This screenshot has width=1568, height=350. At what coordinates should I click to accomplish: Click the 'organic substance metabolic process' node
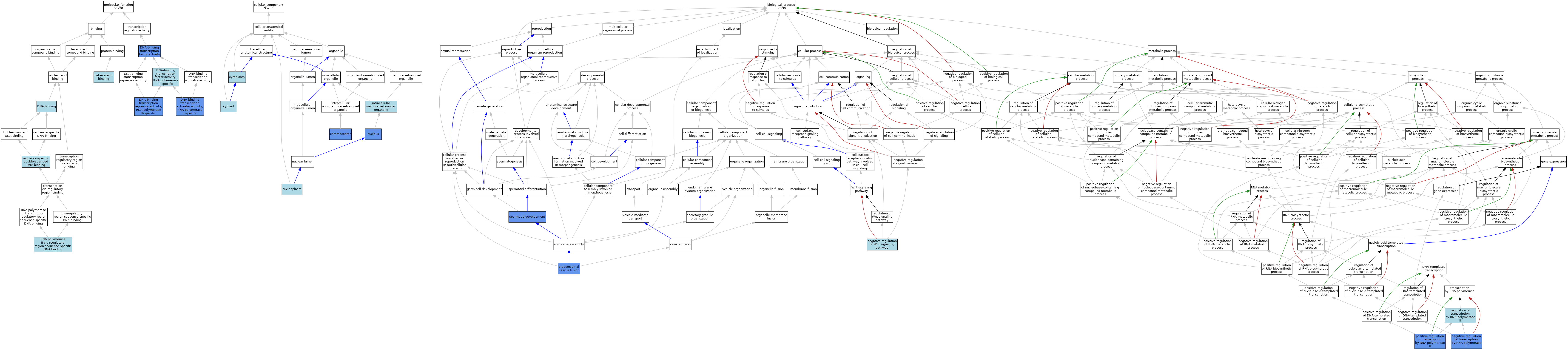click(x=1489, y=77)
